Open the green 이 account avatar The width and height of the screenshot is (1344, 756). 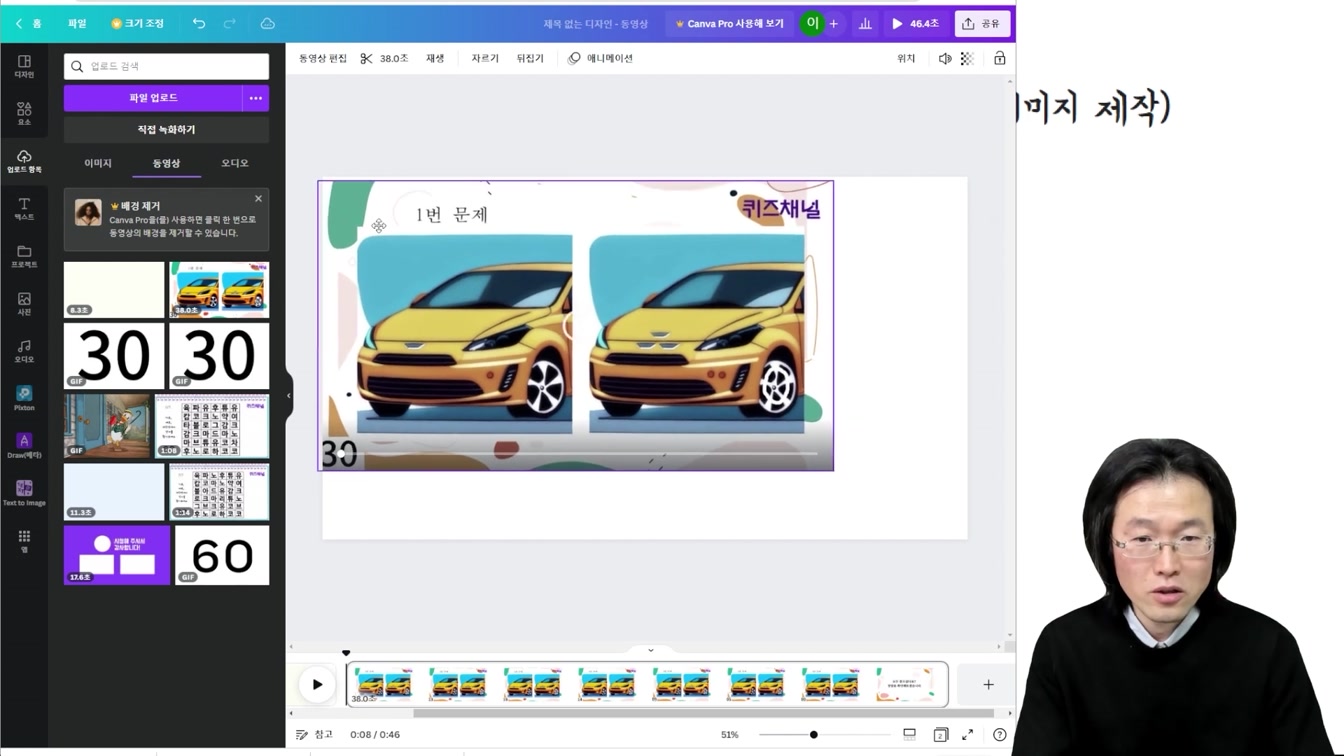click(x=812, y=23)
